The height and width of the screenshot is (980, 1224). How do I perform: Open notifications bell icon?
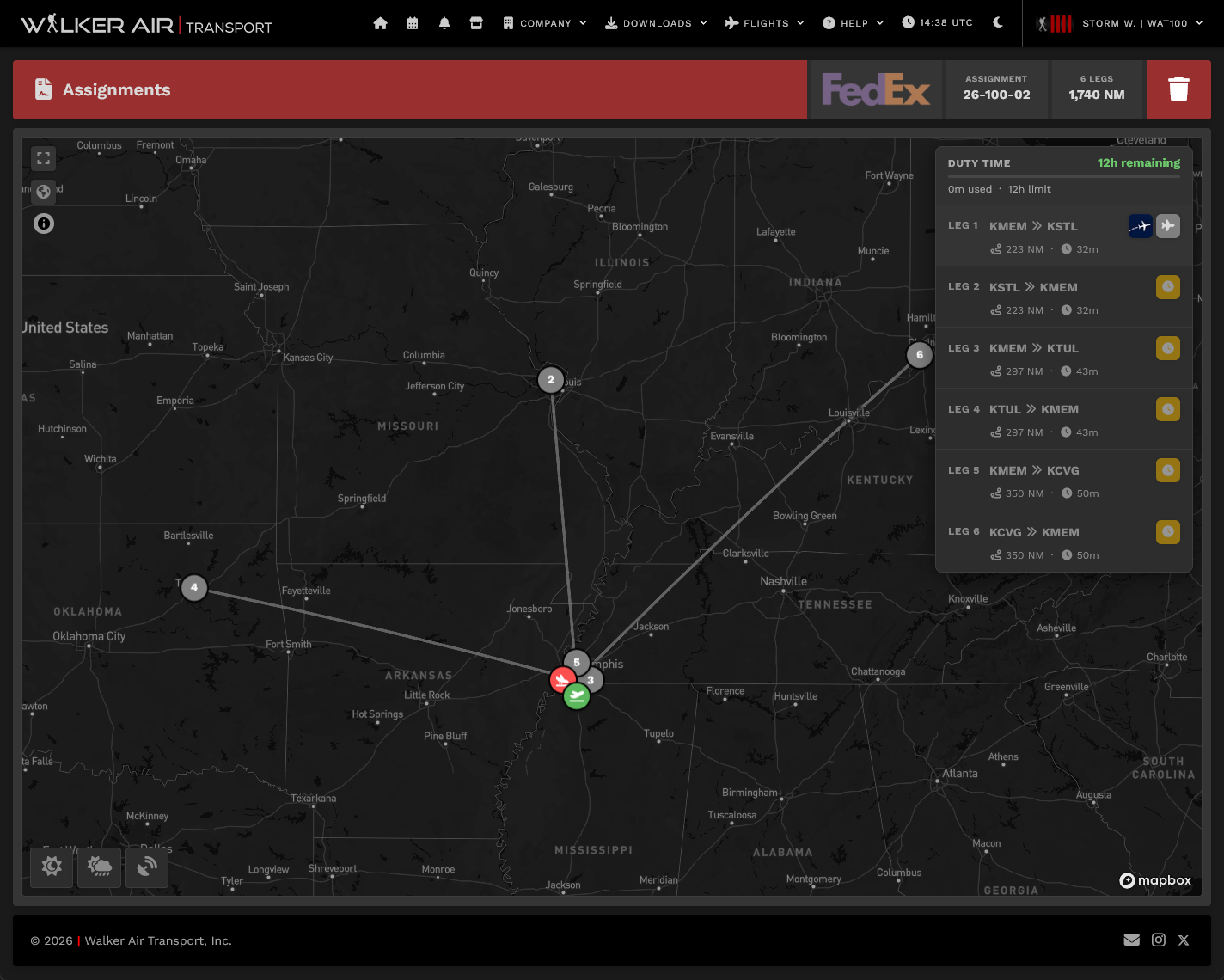[444, 23]
